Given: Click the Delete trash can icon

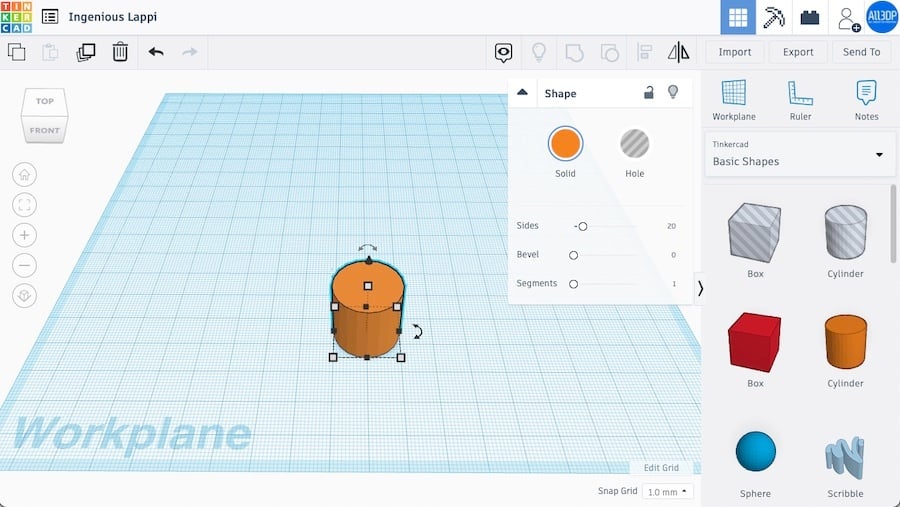Looking at the screenshot, I should point(120,52).
